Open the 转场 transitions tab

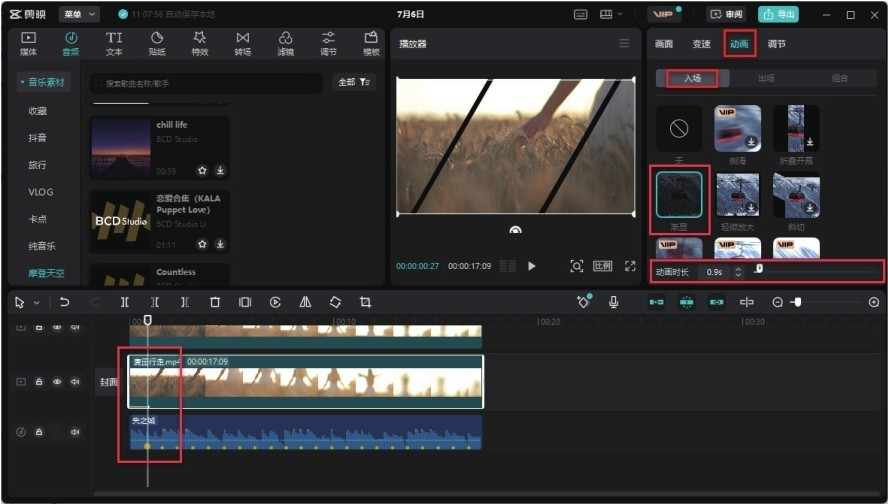242,44
